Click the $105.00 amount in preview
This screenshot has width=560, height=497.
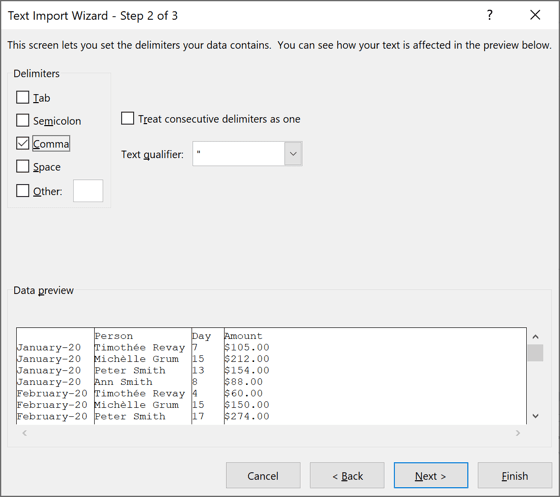click(247, 347)
